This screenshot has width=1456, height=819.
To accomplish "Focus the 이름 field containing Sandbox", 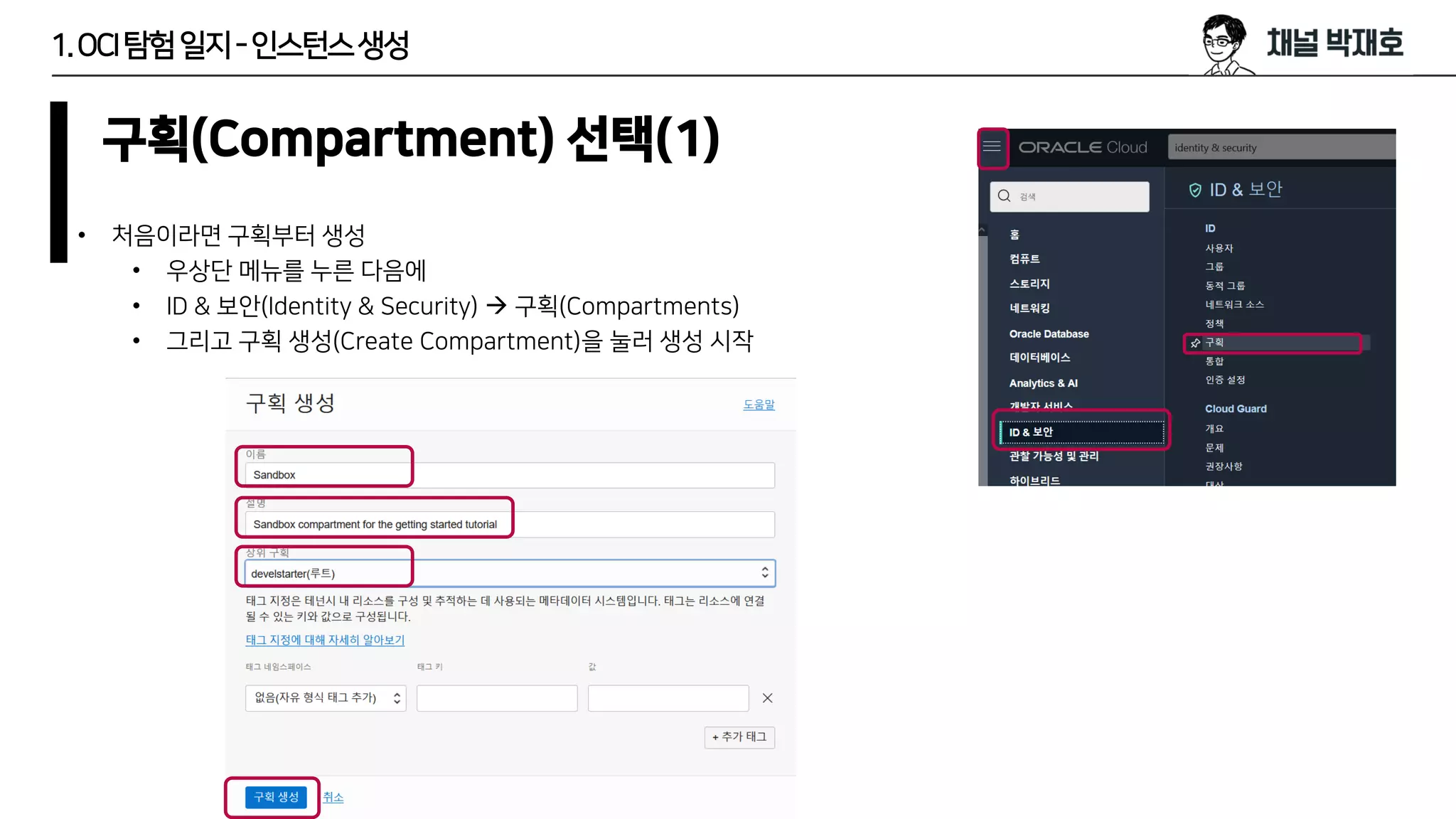I will (510, 475).
